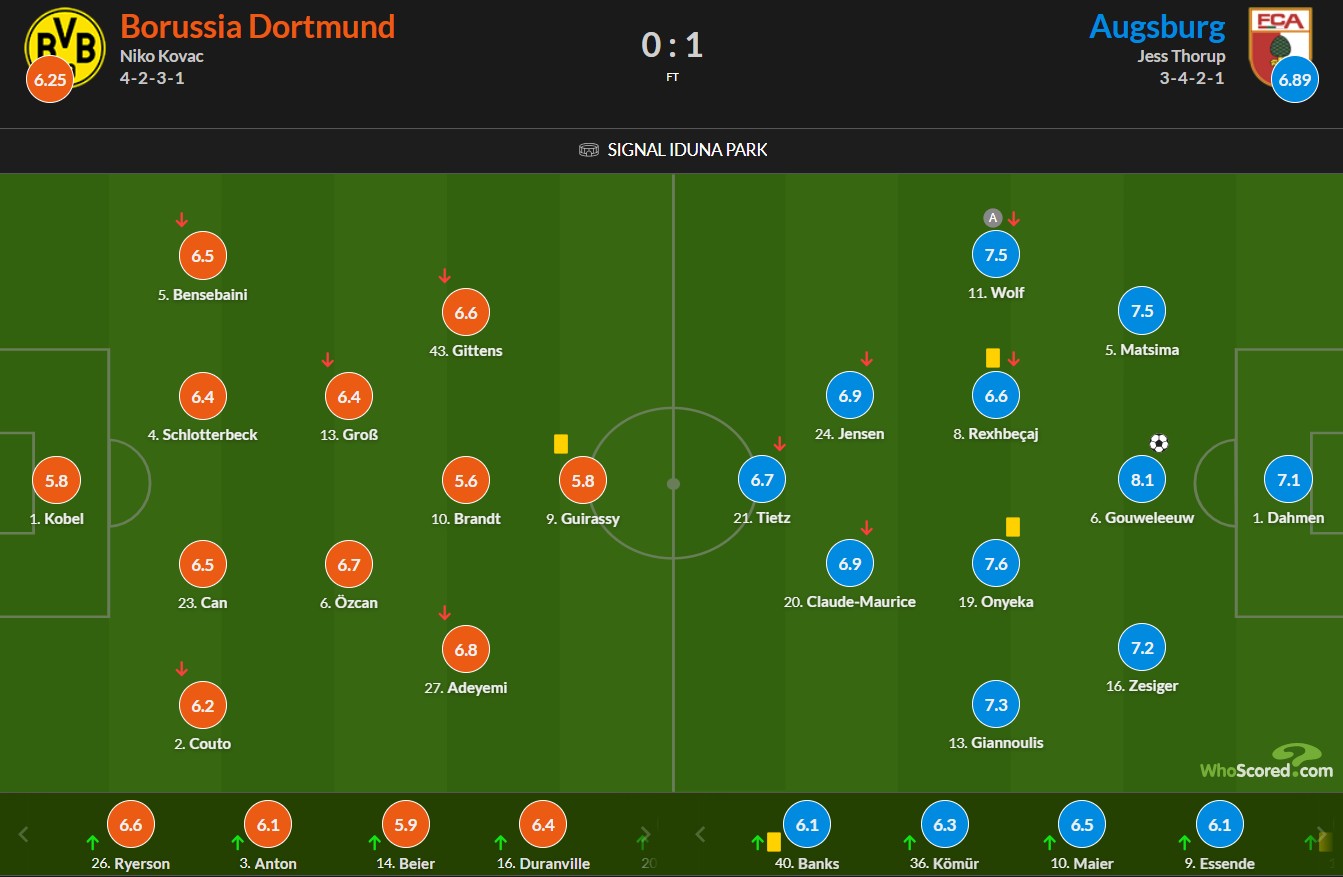This screenshot has width=1343, height=877.
Task: Open the Borussia Dortmund team name link
Action: [x=258, y=26]
